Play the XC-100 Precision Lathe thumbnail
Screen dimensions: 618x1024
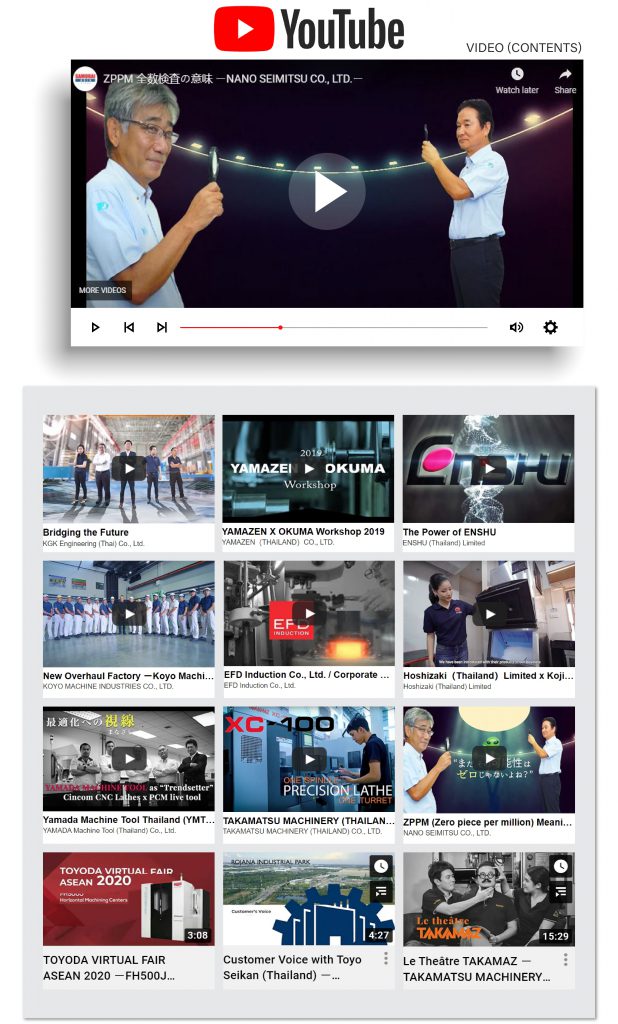click(308, 758)
